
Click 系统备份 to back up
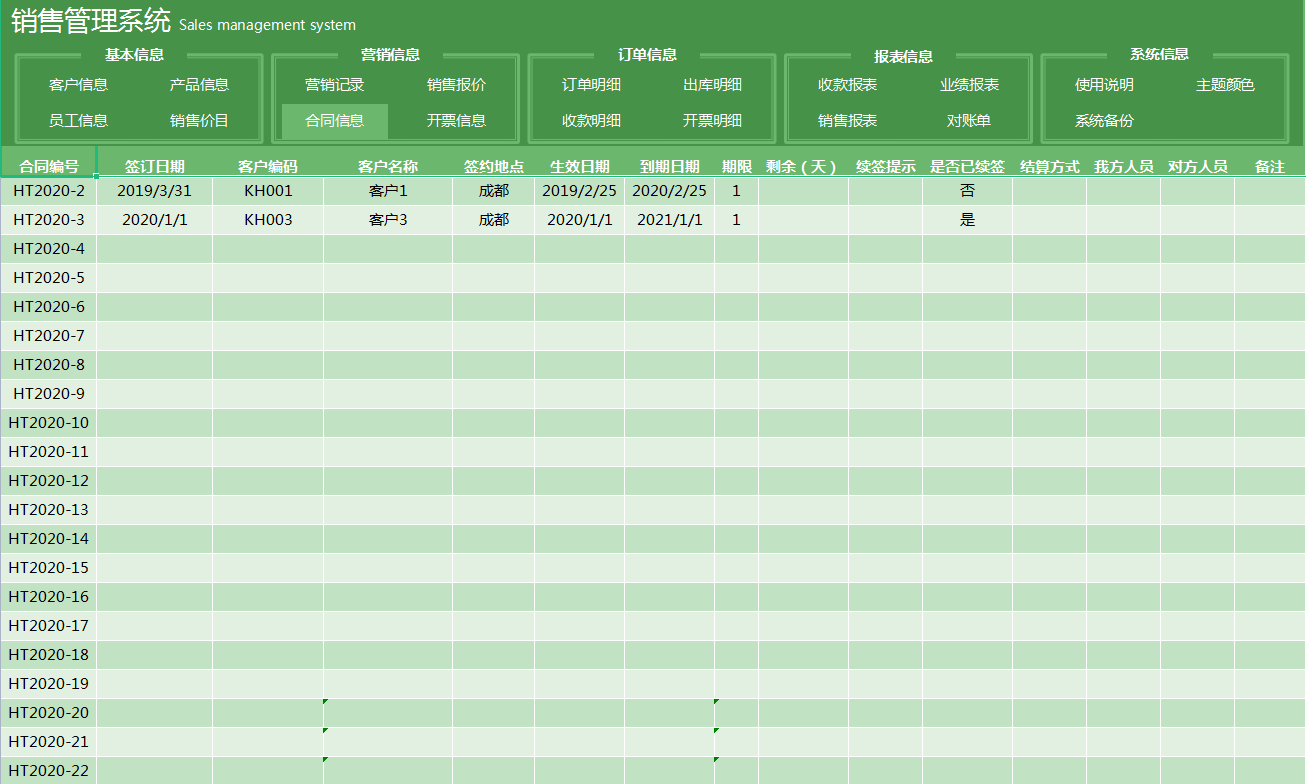click(x=1104, y=121)
